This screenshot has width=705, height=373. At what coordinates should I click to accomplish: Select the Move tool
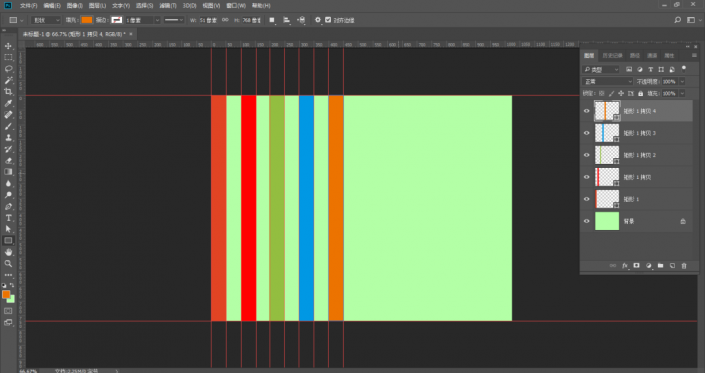8,46
